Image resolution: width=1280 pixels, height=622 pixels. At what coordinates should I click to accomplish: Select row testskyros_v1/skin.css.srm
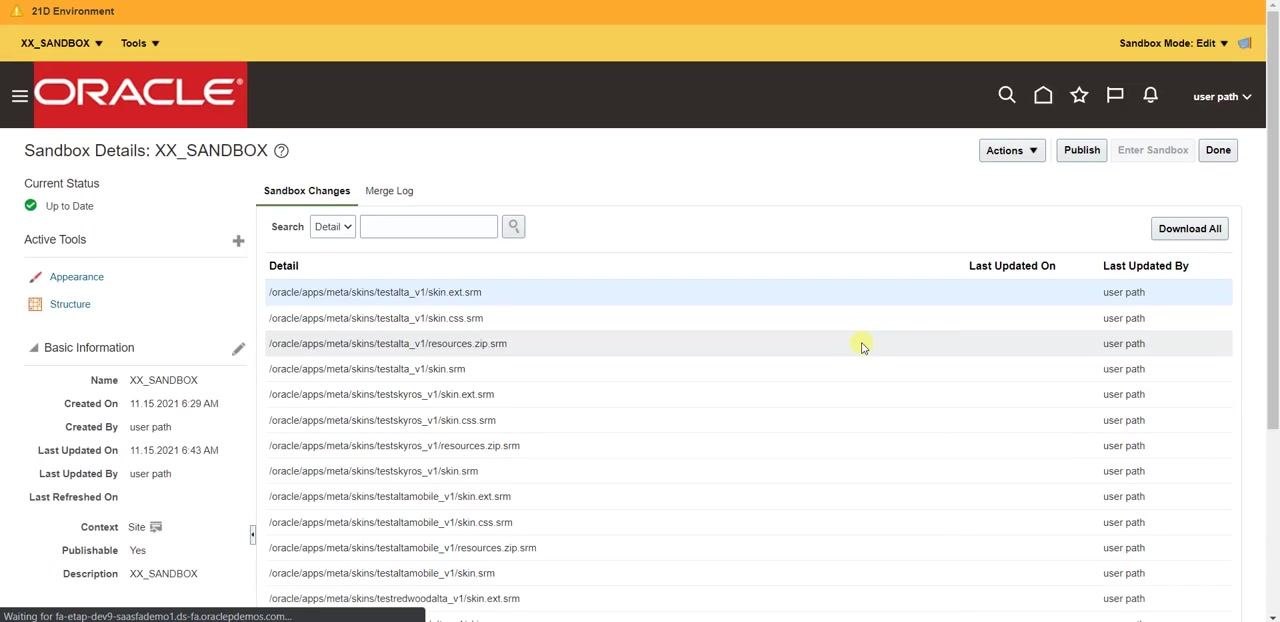(x=749, y=420)
